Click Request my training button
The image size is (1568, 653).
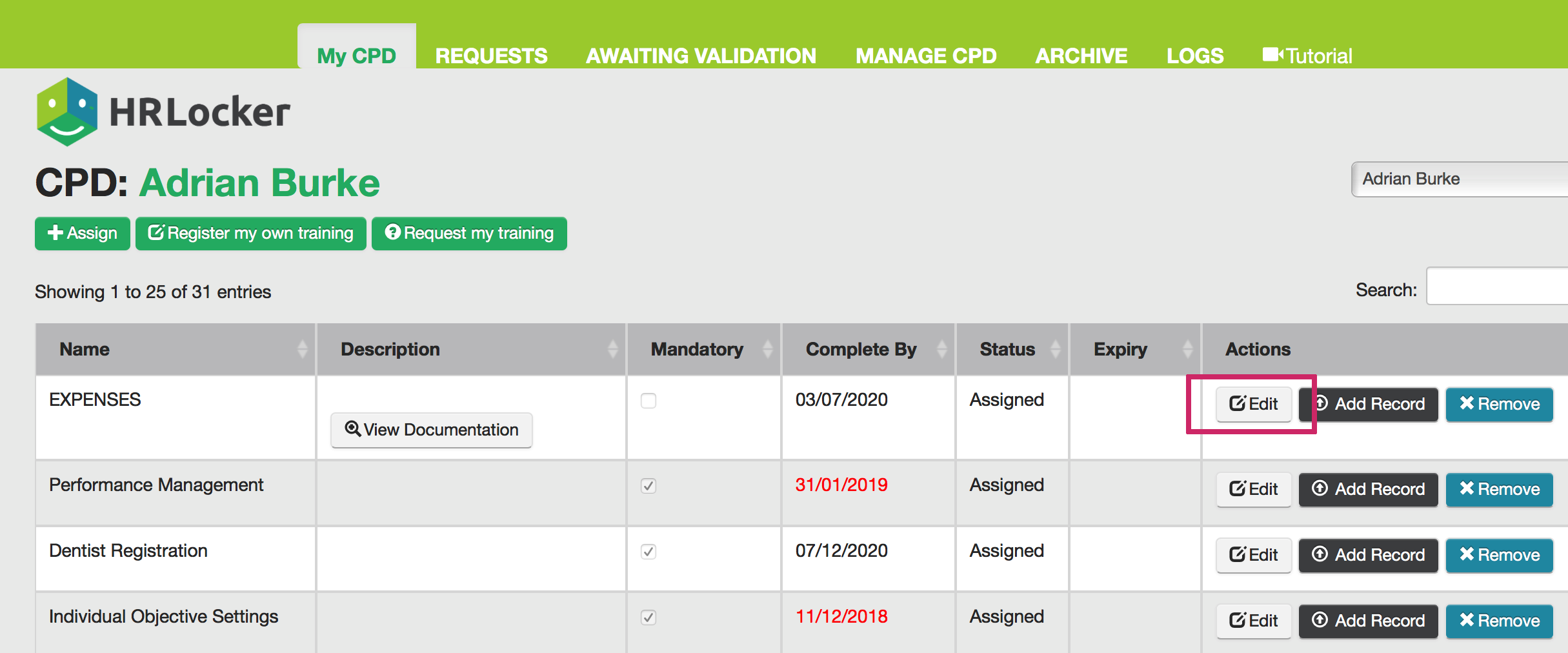pos(469,233)
